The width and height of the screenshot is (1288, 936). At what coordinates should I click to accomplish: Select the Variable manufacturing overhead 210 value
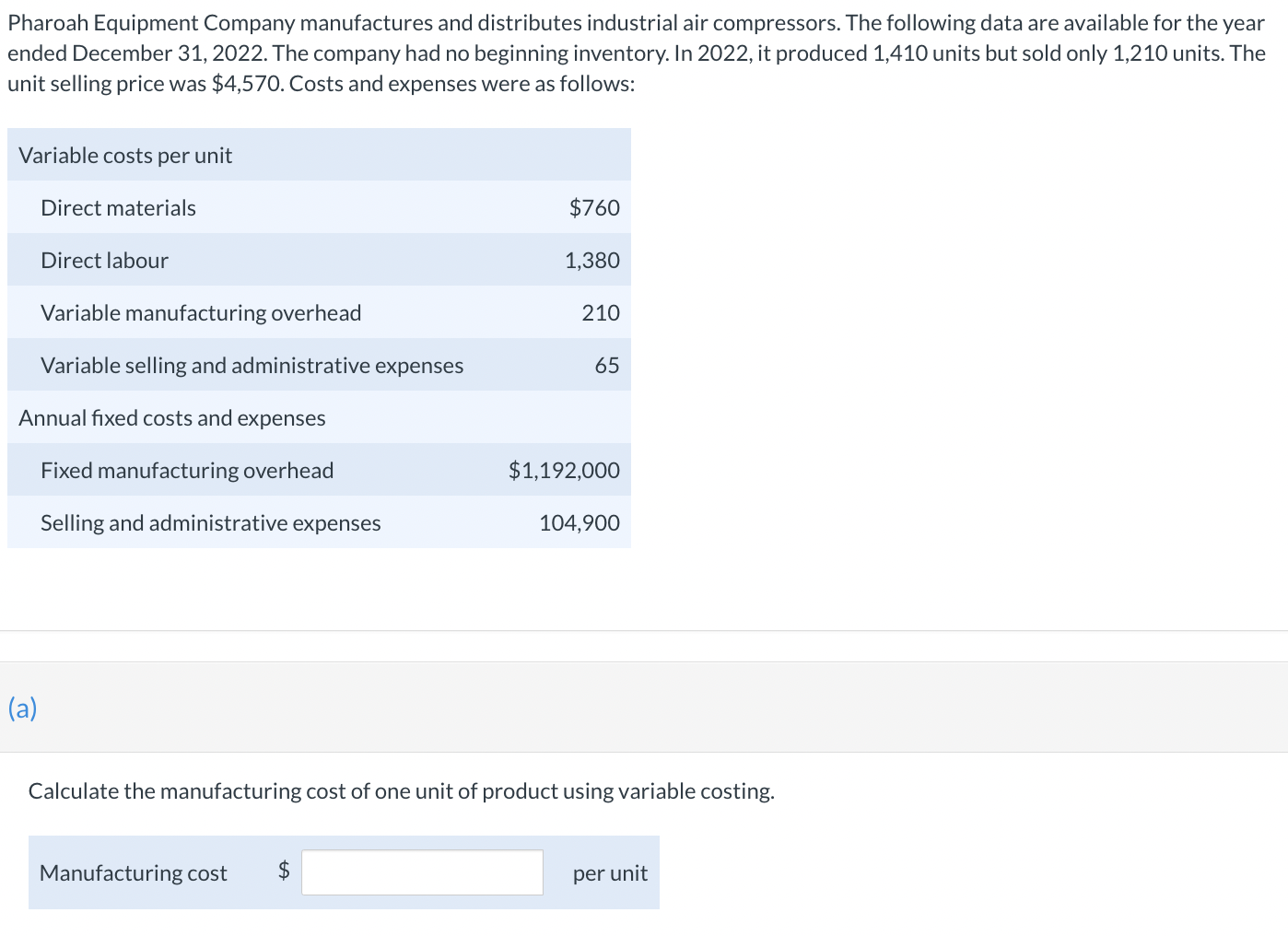(x=601, y=313)
